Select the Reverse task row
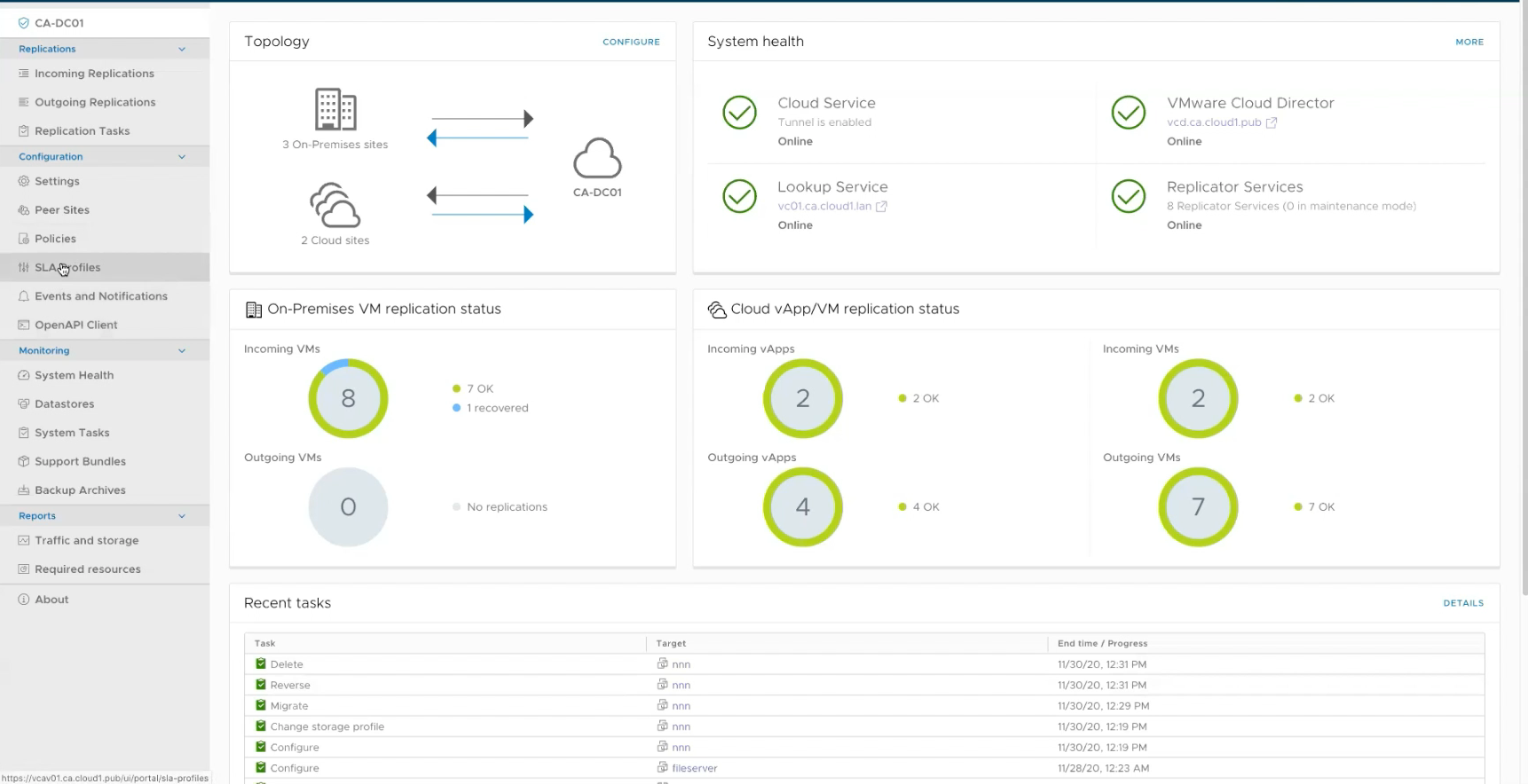Image resolution: width=1528 pixels, height=784 pixels. [x=864, y=685]
